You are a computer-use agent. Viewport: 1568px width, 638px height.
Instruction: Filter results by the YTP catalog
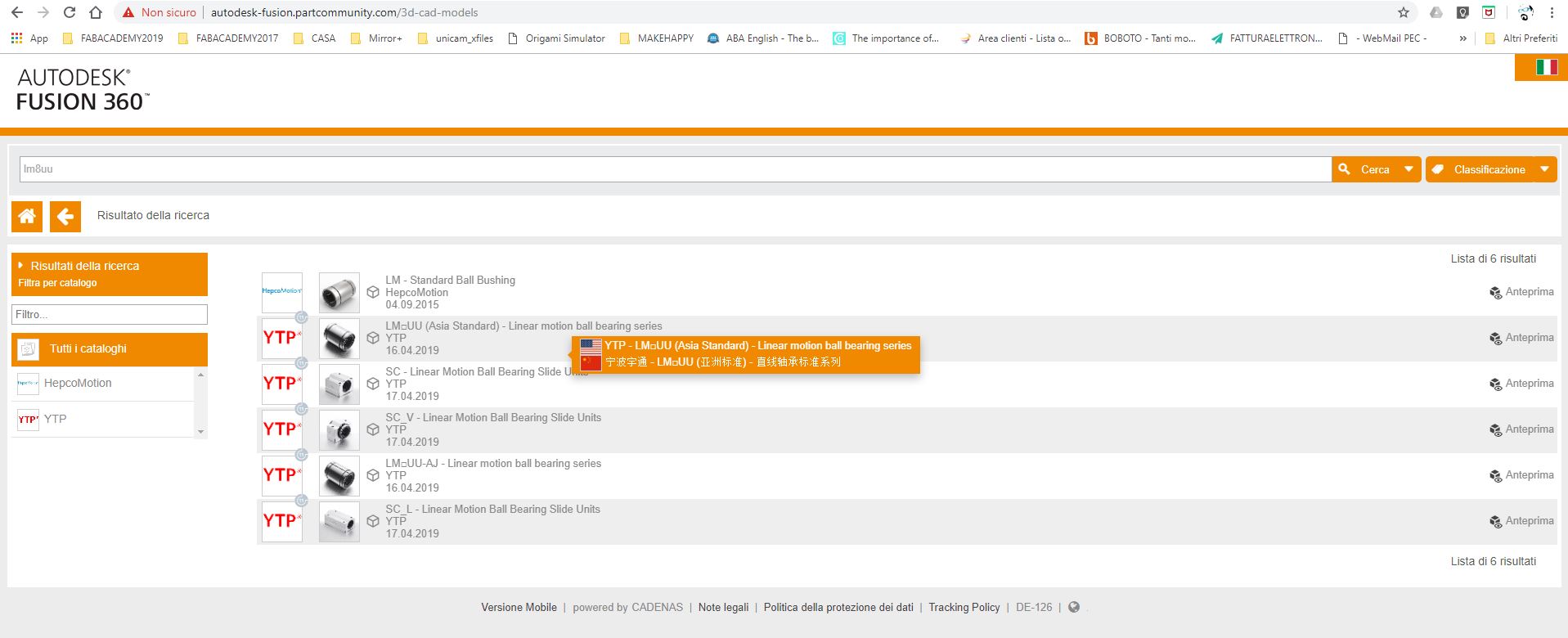pos(103,420)
